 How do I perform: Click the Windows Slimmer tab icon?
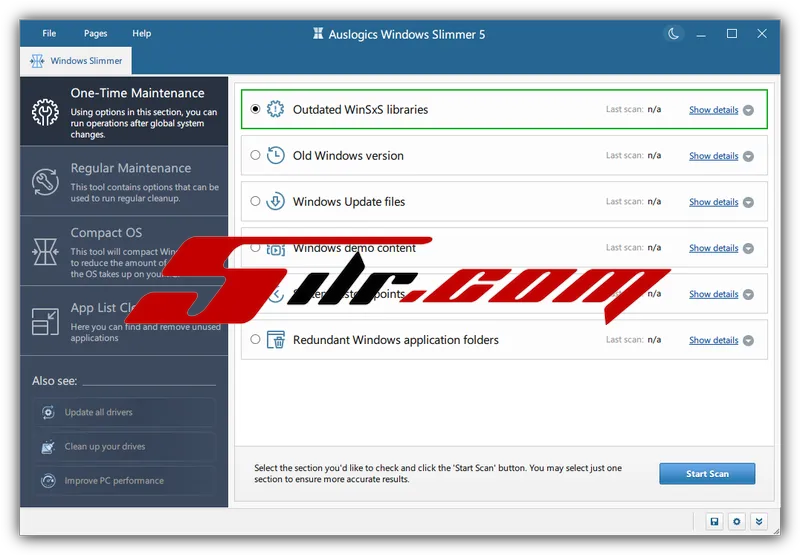37,61
